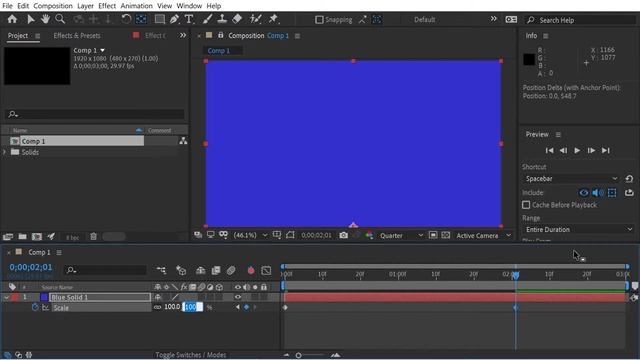Open the Composition menu
This screenshot has height=360, width=640.
point(53,6)
